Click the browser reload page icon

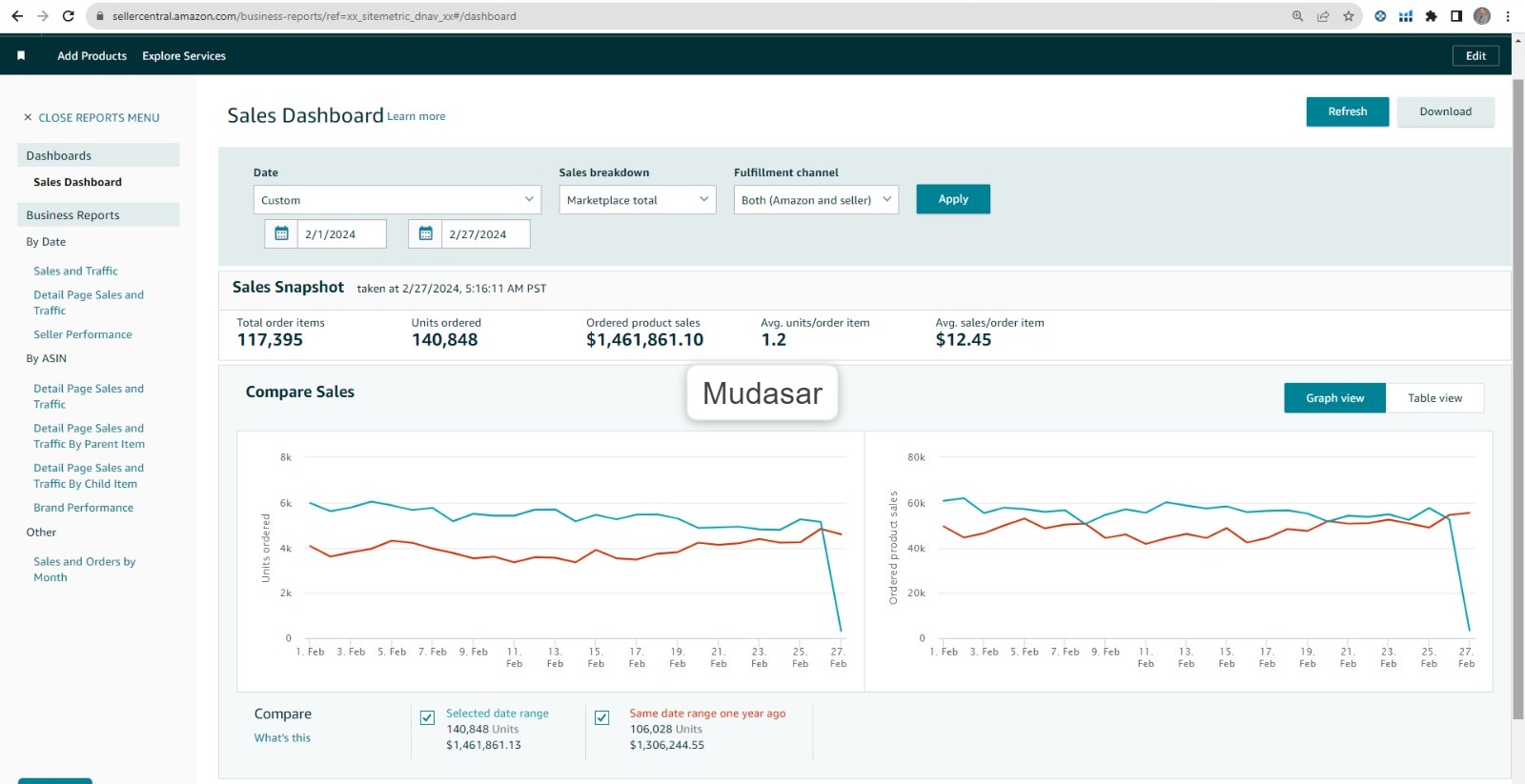(68, 16)
